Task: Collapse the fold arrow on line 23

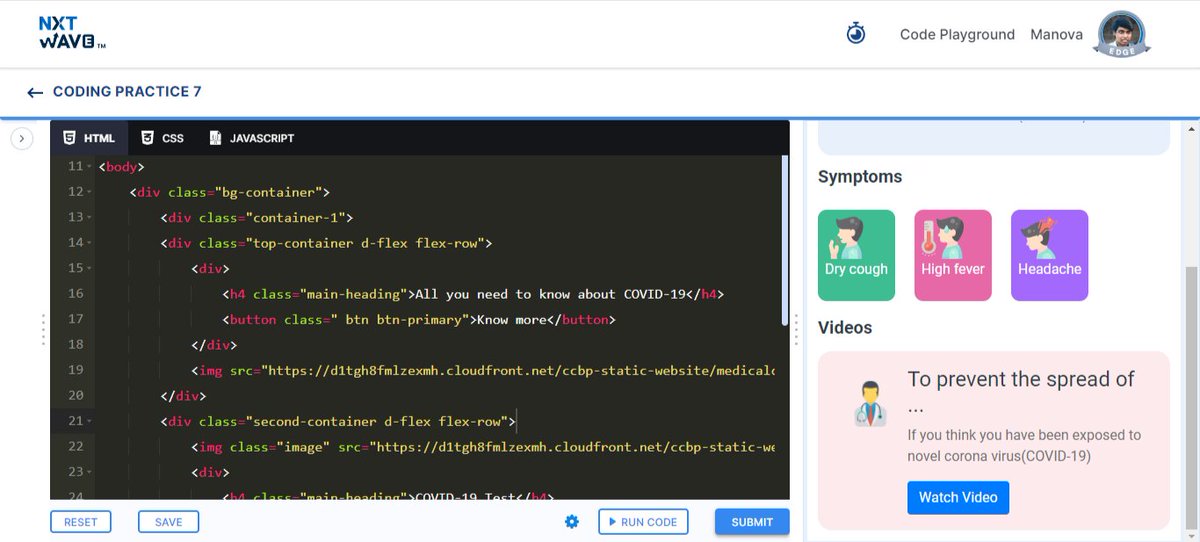Action: tap(90, 472)
